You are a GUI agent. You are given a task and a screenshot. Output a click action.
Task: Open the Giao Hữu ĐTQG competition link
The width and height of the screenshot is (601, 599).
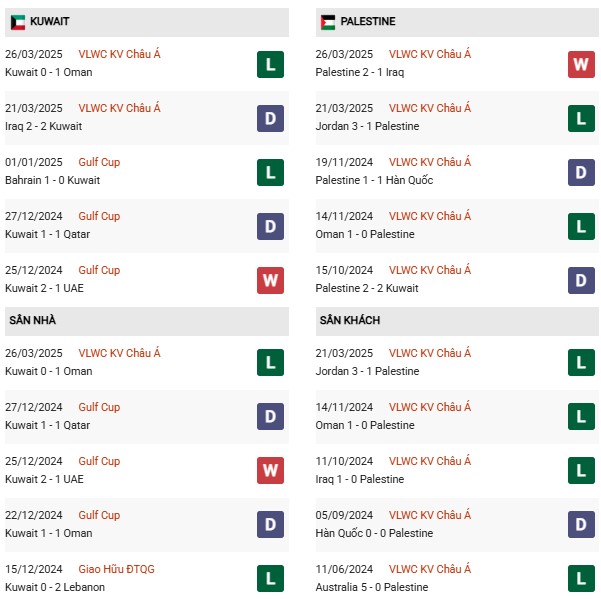pos(116,569)
